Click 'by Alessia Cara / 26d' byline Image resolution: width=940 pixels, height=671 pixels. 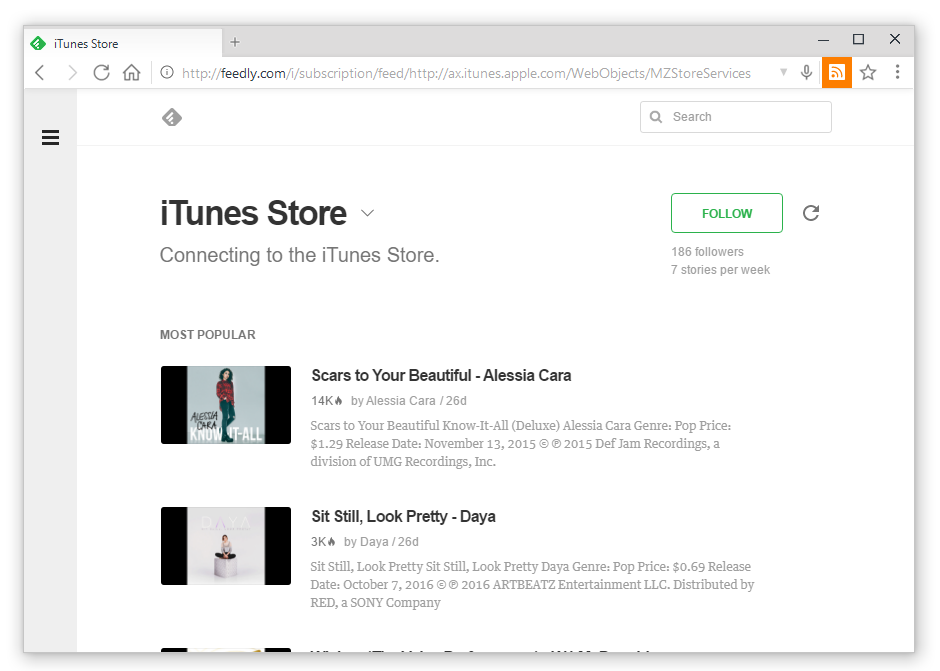click(408, 401)
